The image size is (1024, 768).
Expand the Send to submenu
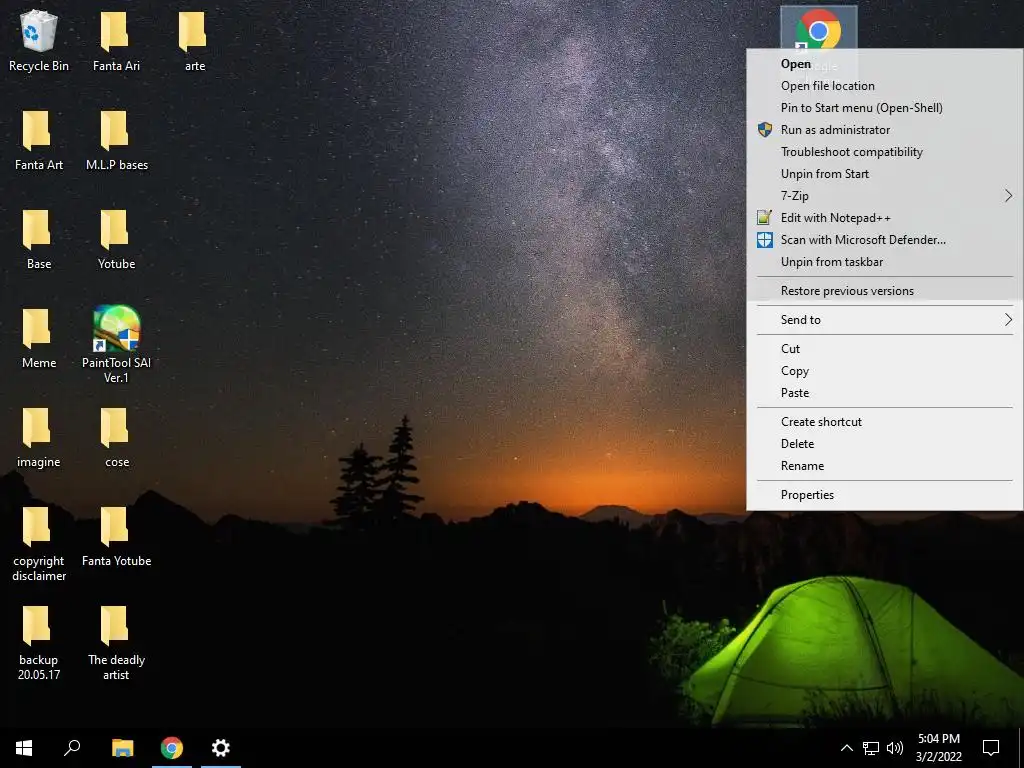[x=884, y=319]
